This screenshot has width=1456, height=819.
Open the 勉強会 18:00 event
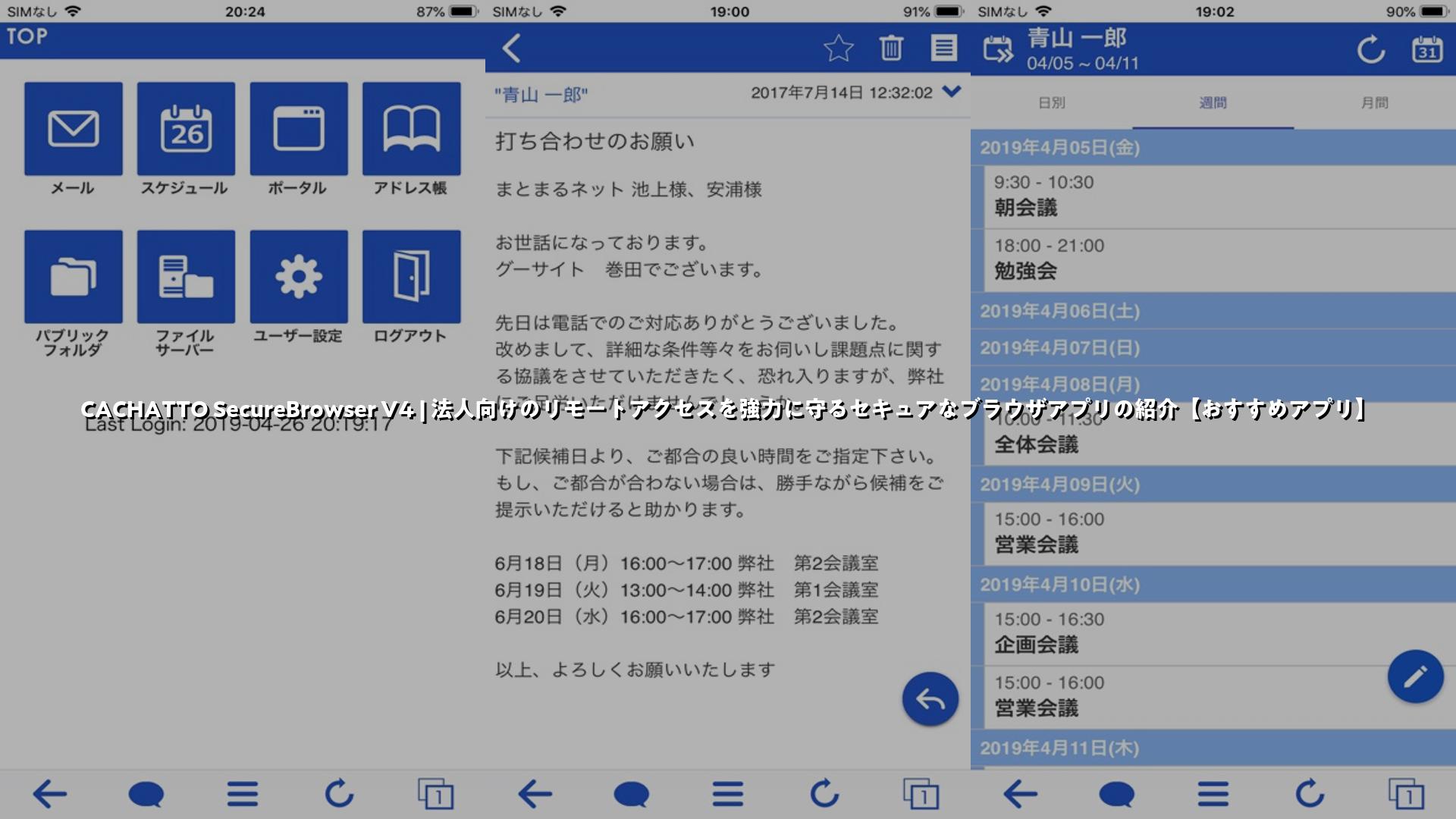click(1220, 260)
